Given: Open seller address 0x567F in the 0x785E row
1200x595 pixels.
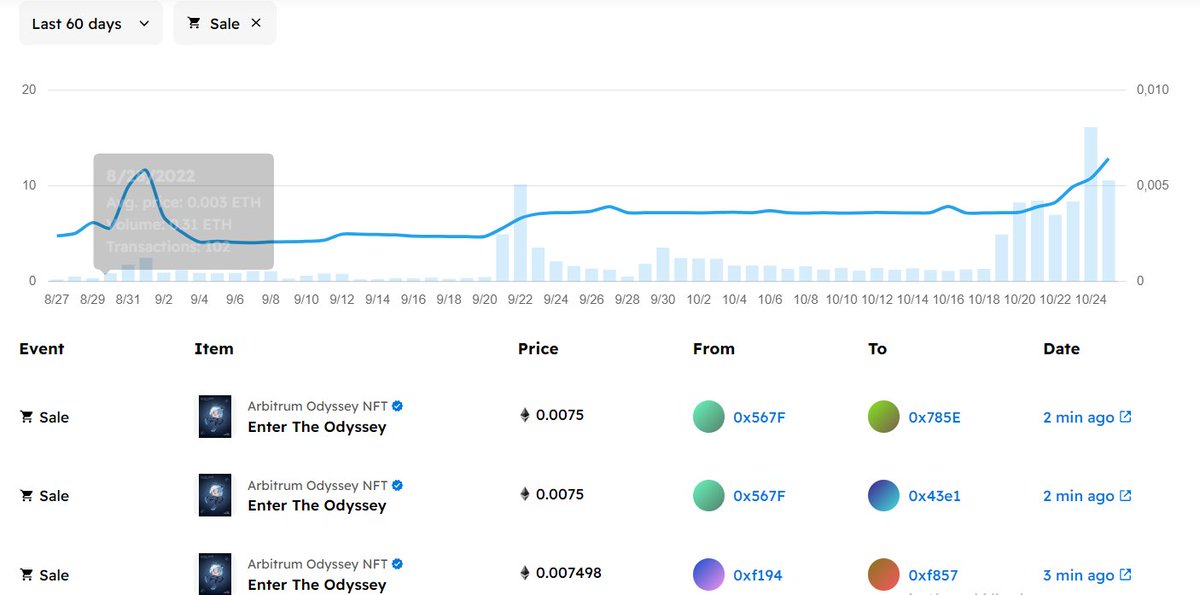Looking at the screenshot, I should [x=759, y=417].
